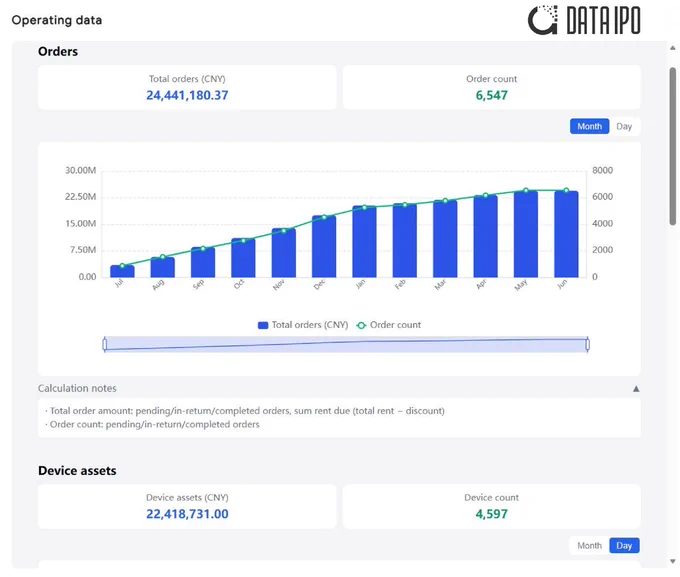Screen dimensions: 680x577
Task: Click the Aug bar in Orders chart
Action: [x=163, y=267]
